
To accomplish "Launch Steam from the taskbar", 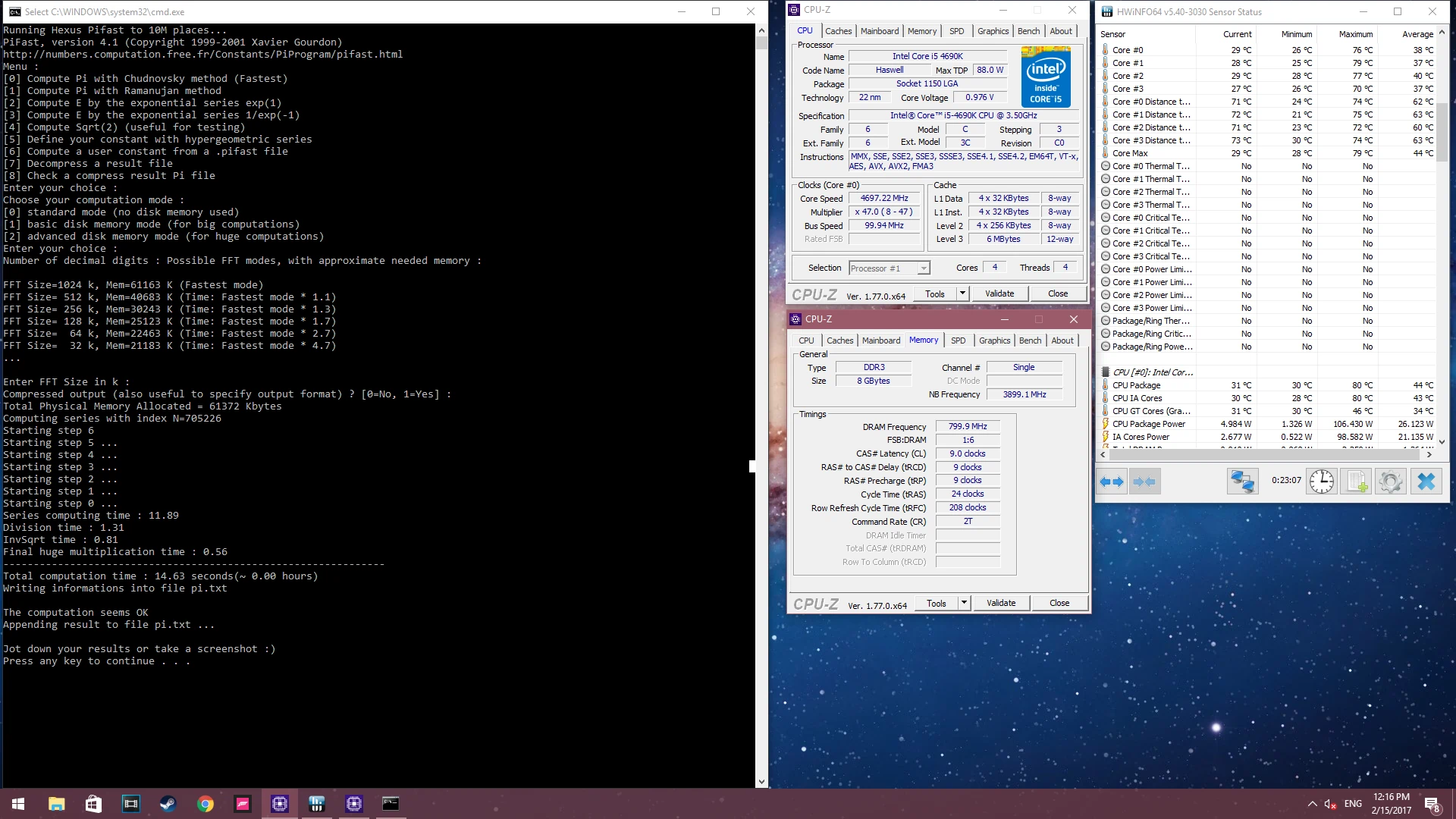I will click(x=168, y=804).
